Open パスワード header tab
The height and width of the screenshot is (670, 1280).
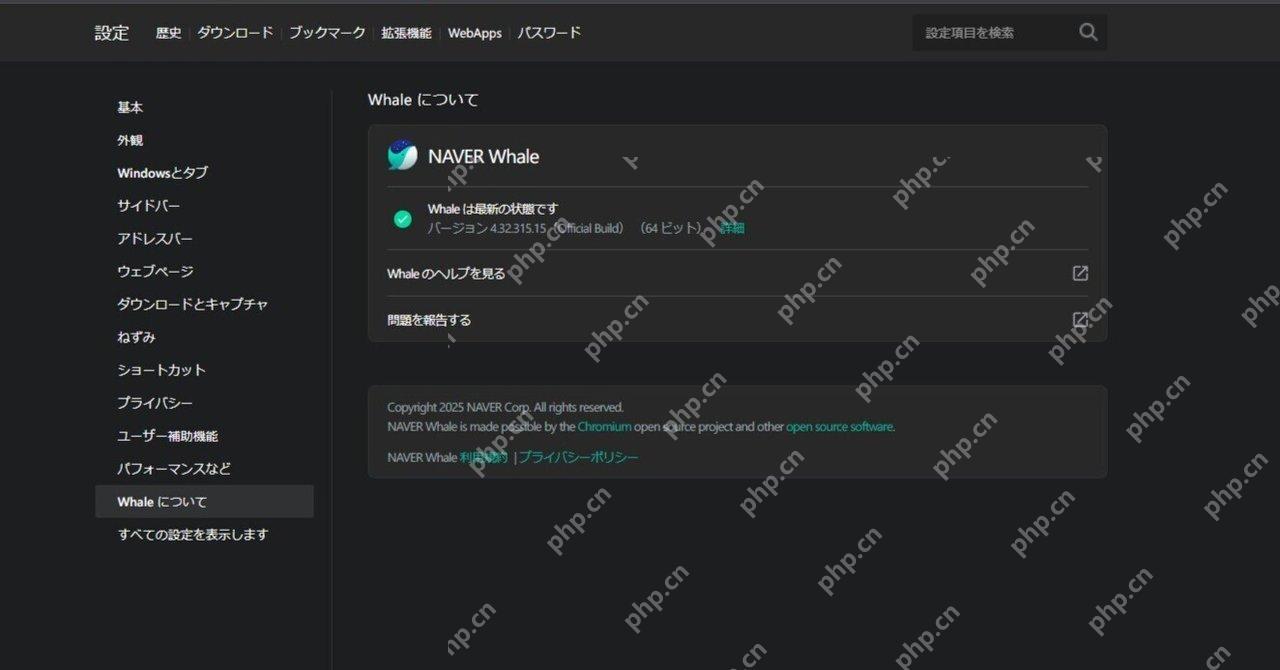tap(549, 33)
